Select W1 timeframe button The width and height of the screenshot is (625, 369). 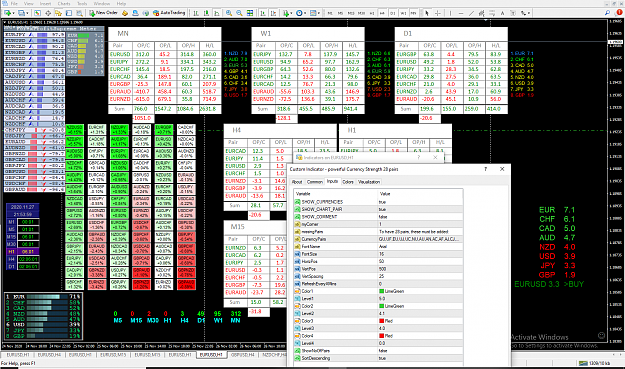(x=403, y=13)
